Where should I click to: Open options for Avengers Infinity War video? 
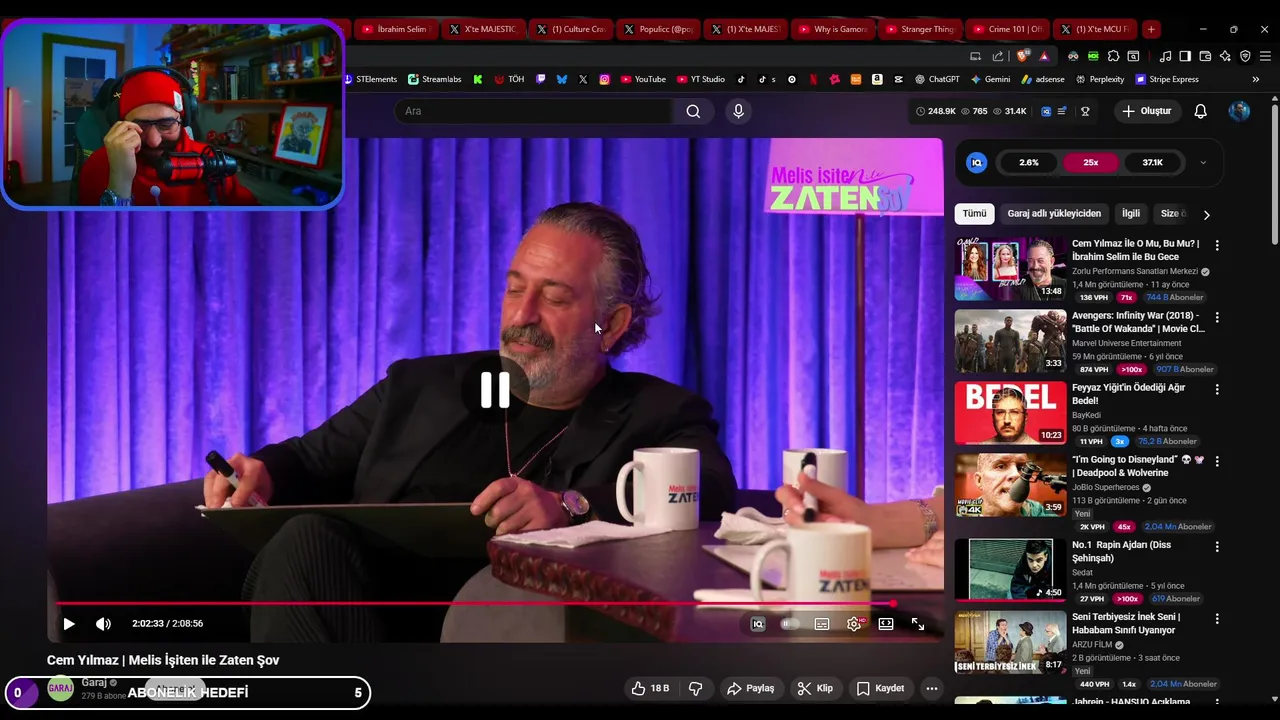tap(1217, 317)
